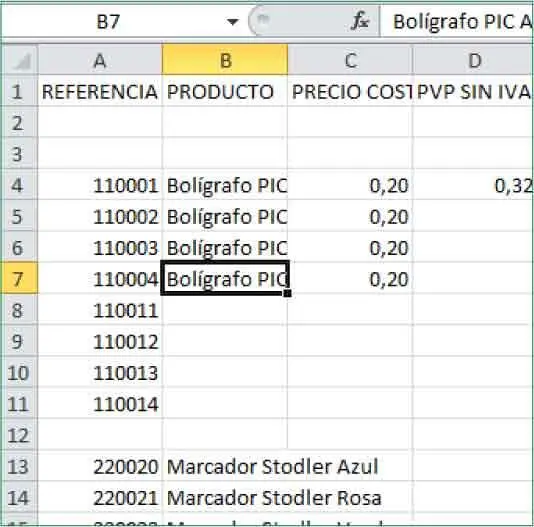This screenshot has width=534, height=527.
Task: Click the Marcador Stodler Azul cell
Action: (x=273, y=466)
